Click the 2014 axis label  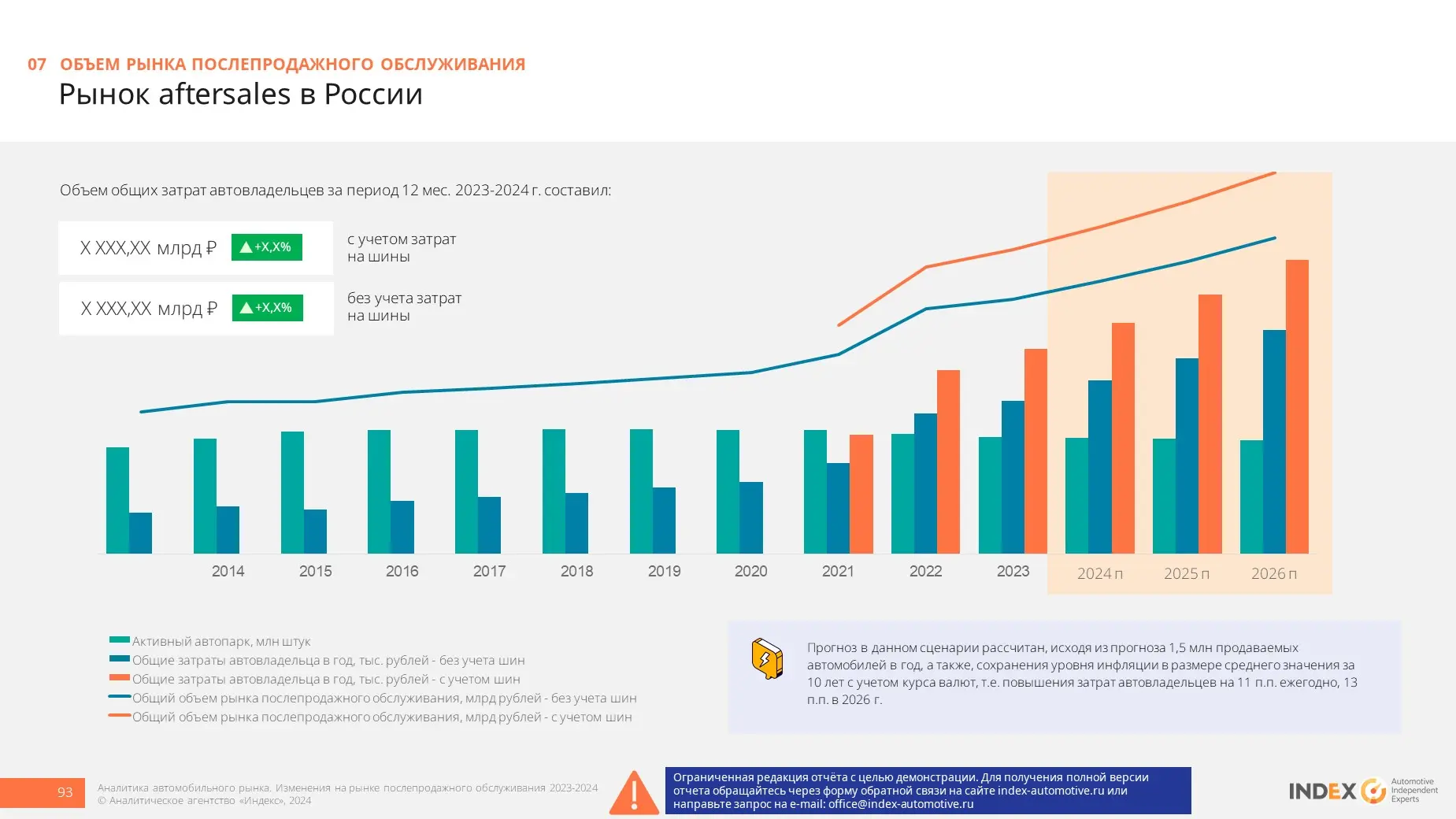tap(228, 572)
